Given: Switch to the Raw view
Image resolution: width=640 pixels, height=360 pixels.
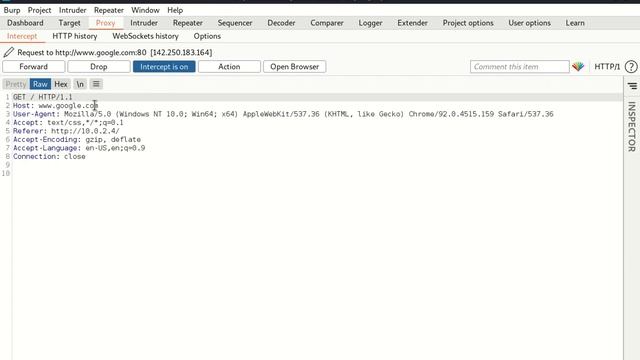Looking at the screenshot, I should click(x=40, y=84).
